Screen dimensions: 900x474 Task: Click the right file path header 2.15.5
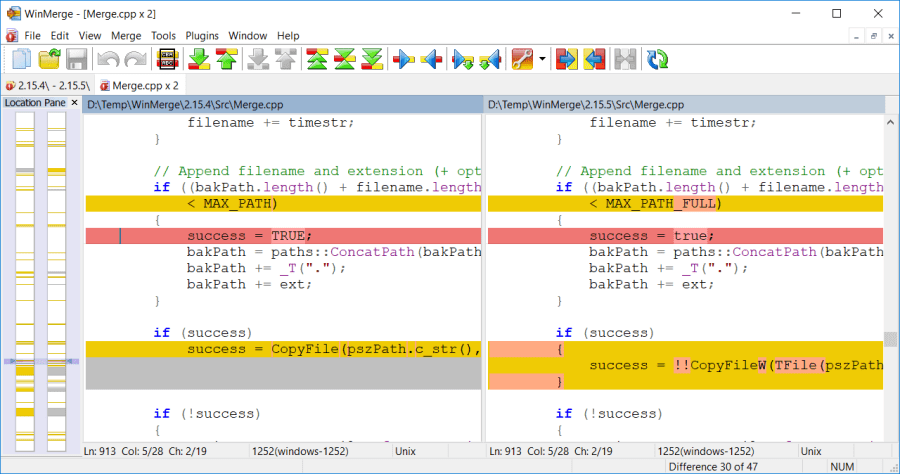[686, 104]
